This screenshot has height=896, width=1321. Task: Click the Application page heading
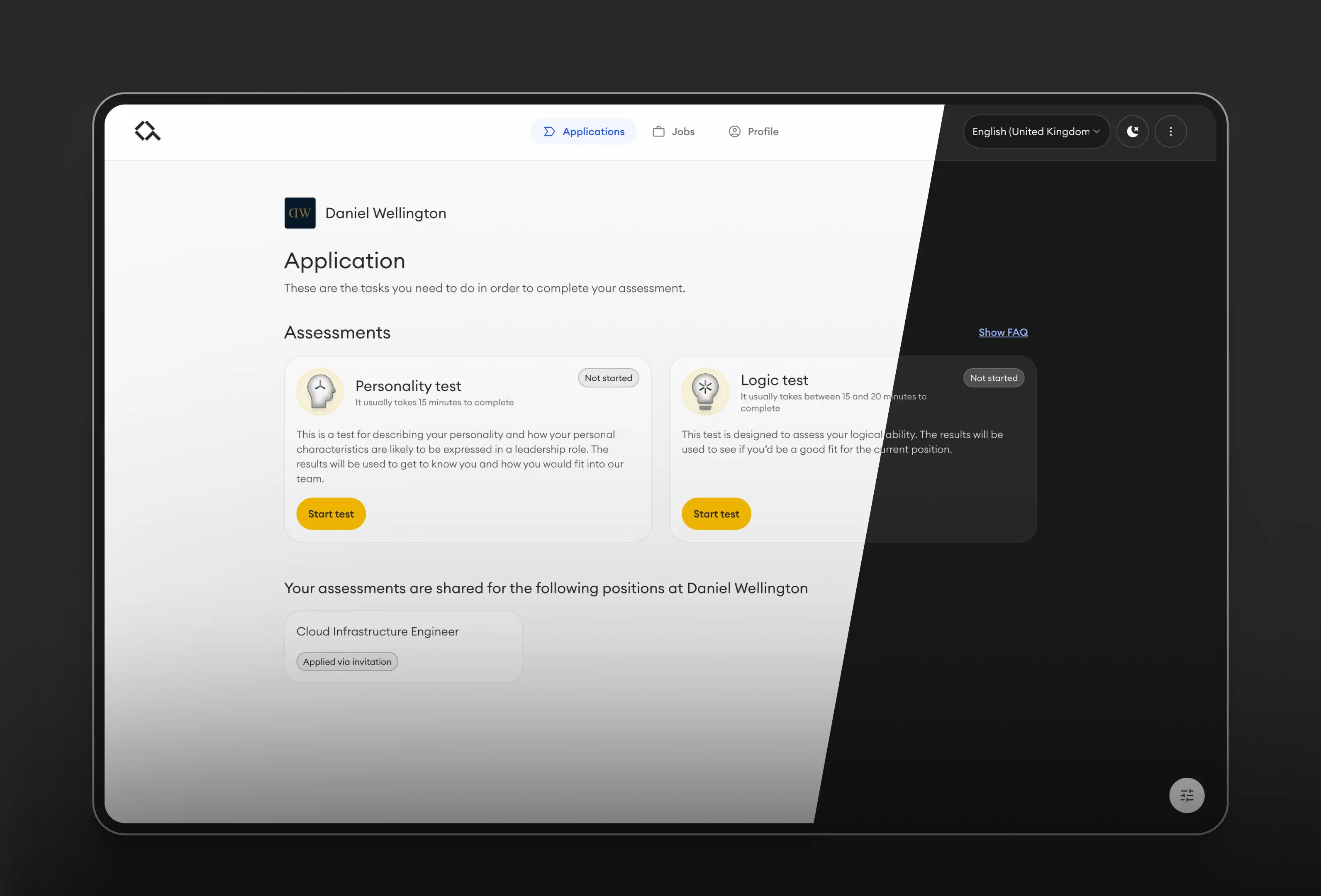pos(344,261)
